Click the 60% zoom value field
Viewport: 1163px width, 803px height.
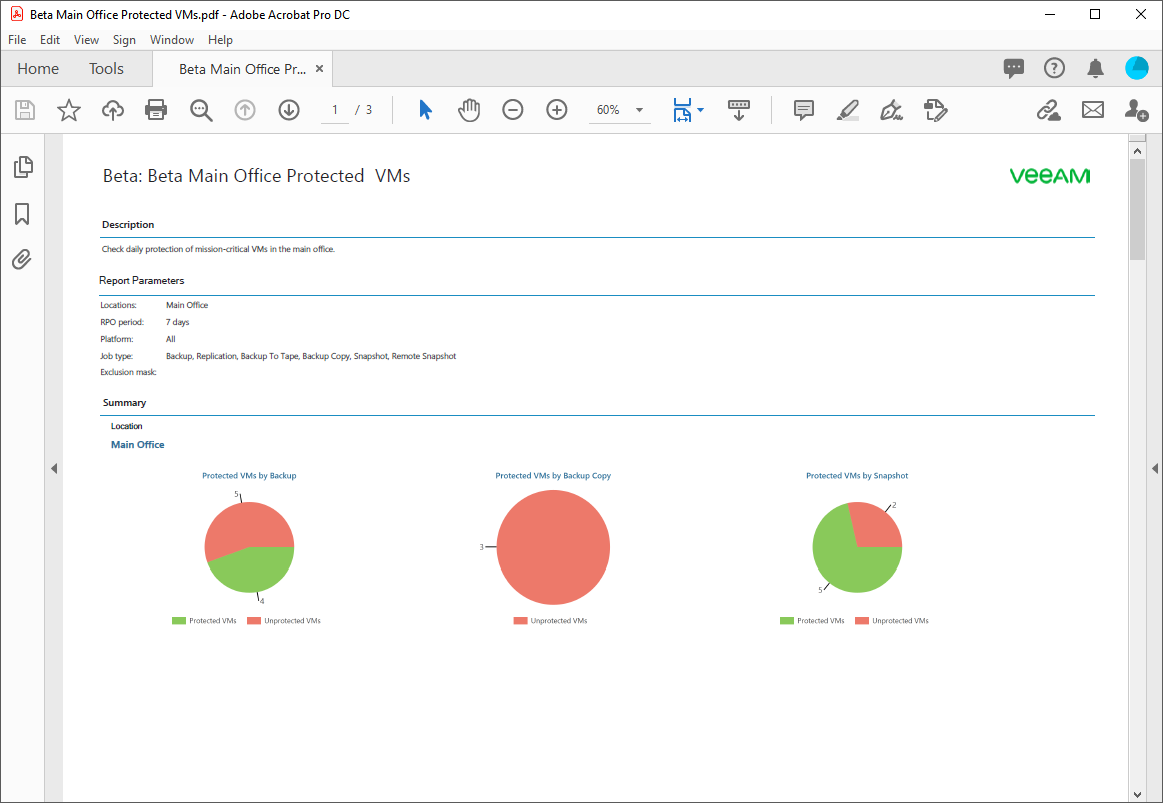pyautogui.click(x=608, y=110)
